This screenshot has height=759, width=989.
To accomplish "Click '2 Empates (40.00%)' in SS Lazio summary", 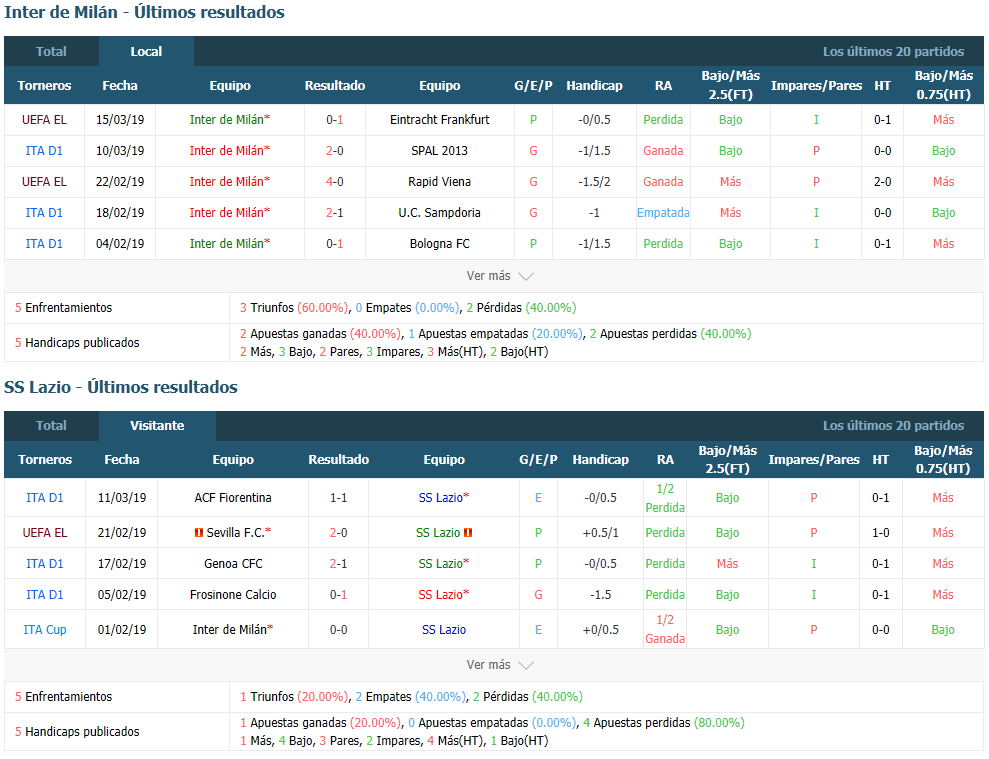I will tap(411, 697).
